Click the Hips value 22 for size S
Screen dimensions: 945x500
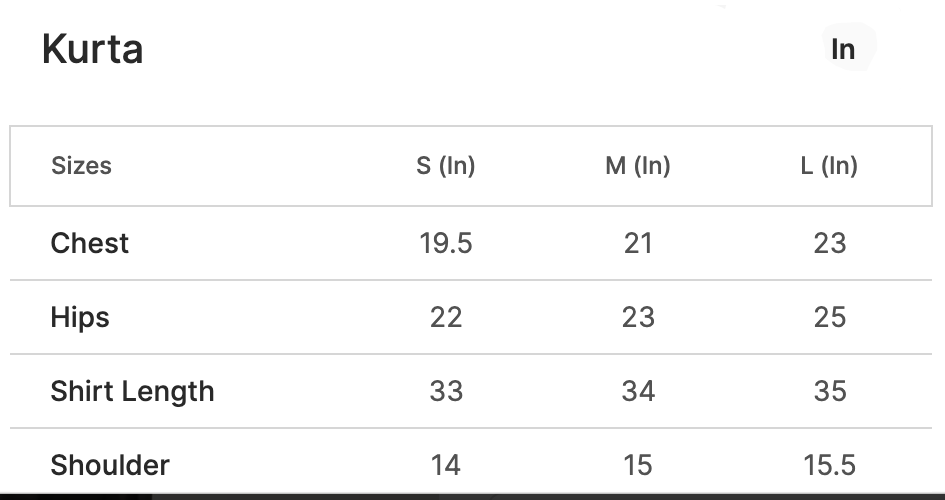[x=446, y=317]
